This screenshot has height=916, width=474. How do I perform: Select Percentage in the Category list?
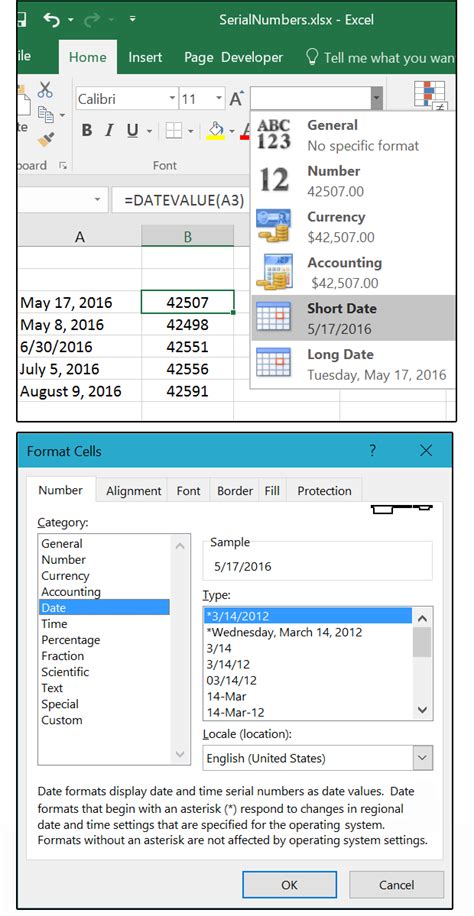[x=104, y=640]
